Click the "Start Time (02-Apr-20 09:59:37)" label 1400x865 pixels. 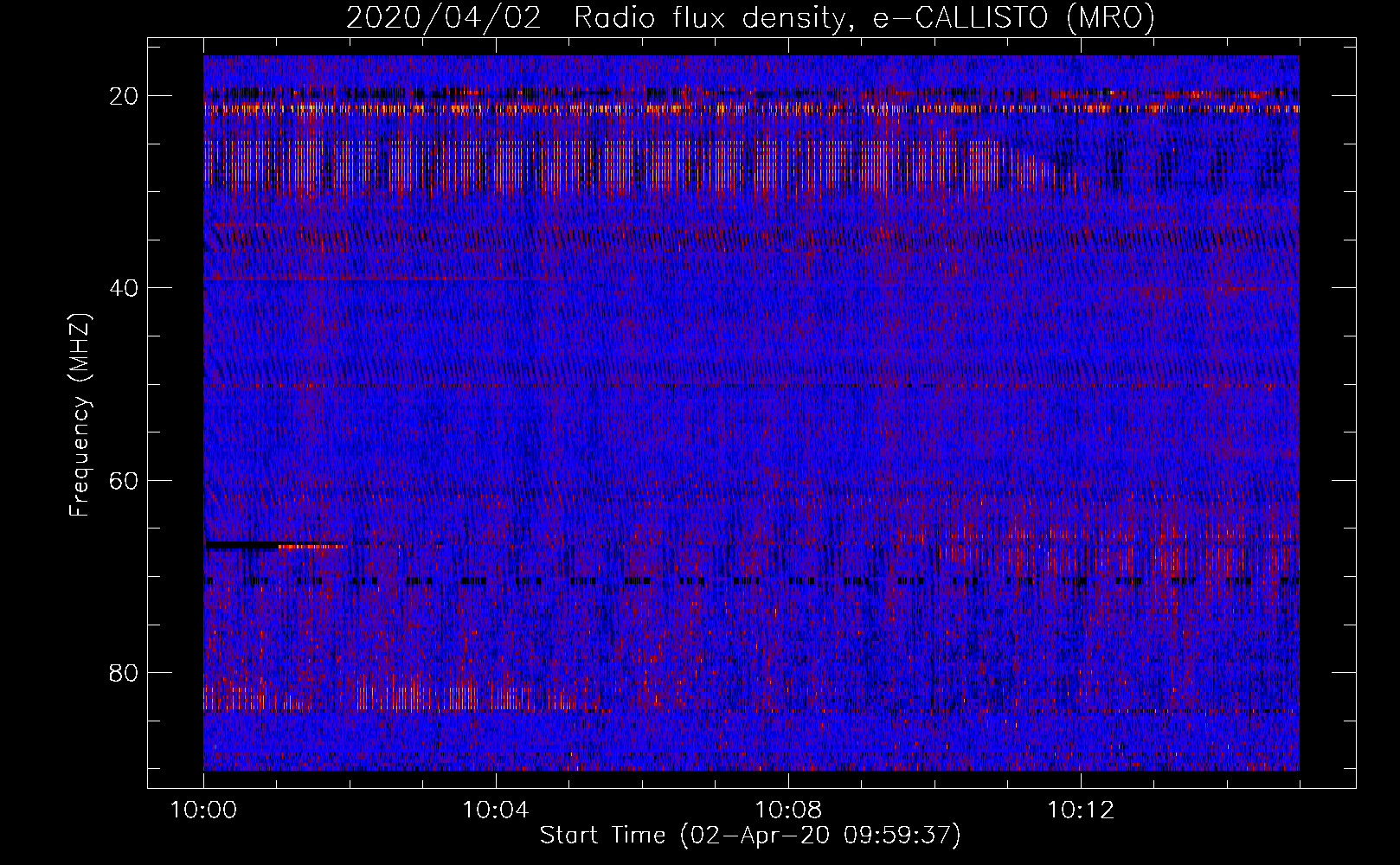750,836
